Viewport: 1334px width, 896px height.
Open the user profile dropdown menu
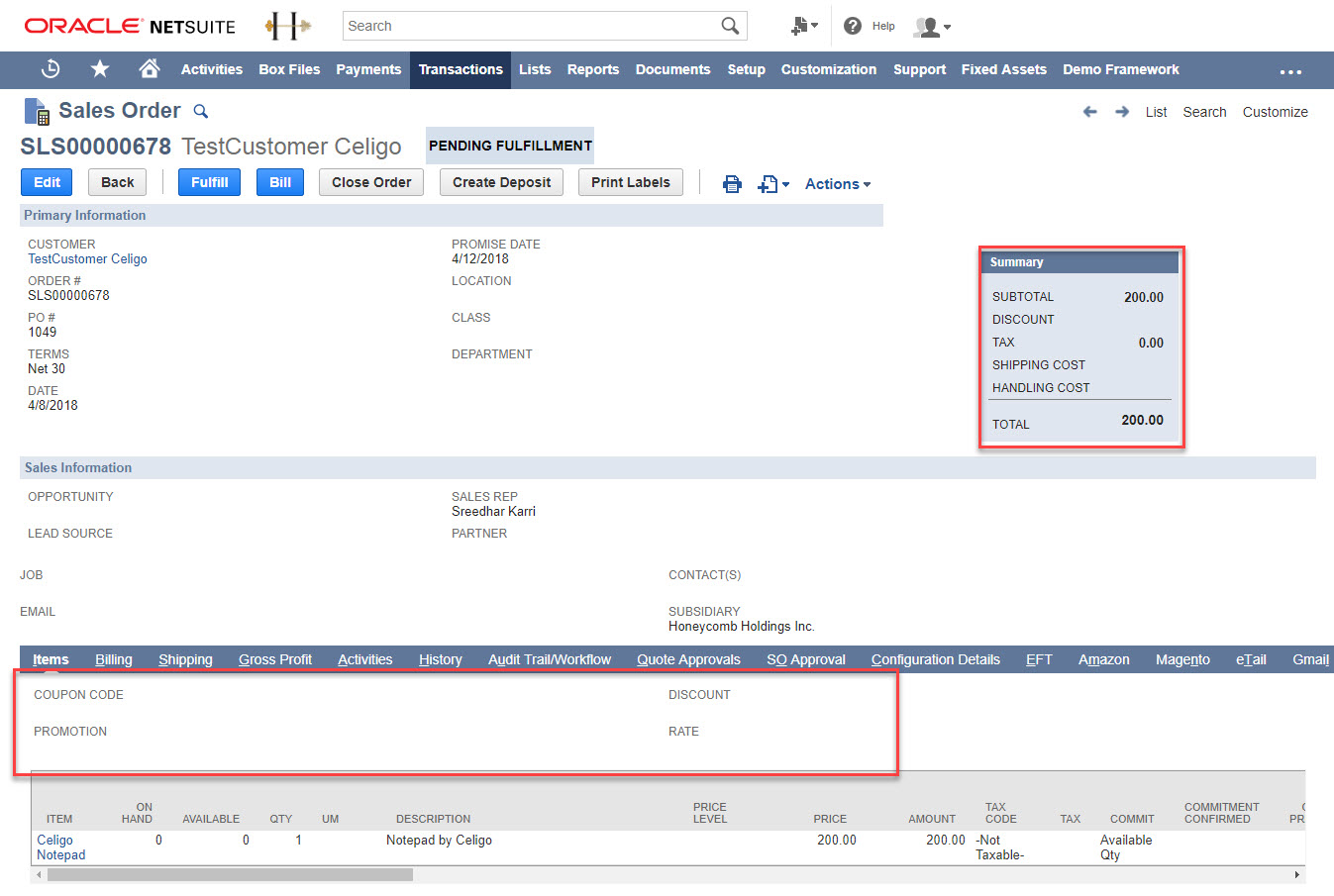click(931, 27)
